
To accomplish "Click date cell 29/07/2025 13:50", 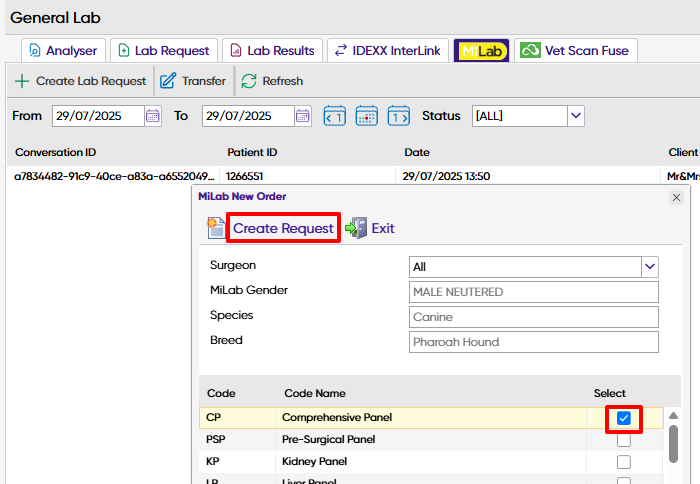I will 446,176.
